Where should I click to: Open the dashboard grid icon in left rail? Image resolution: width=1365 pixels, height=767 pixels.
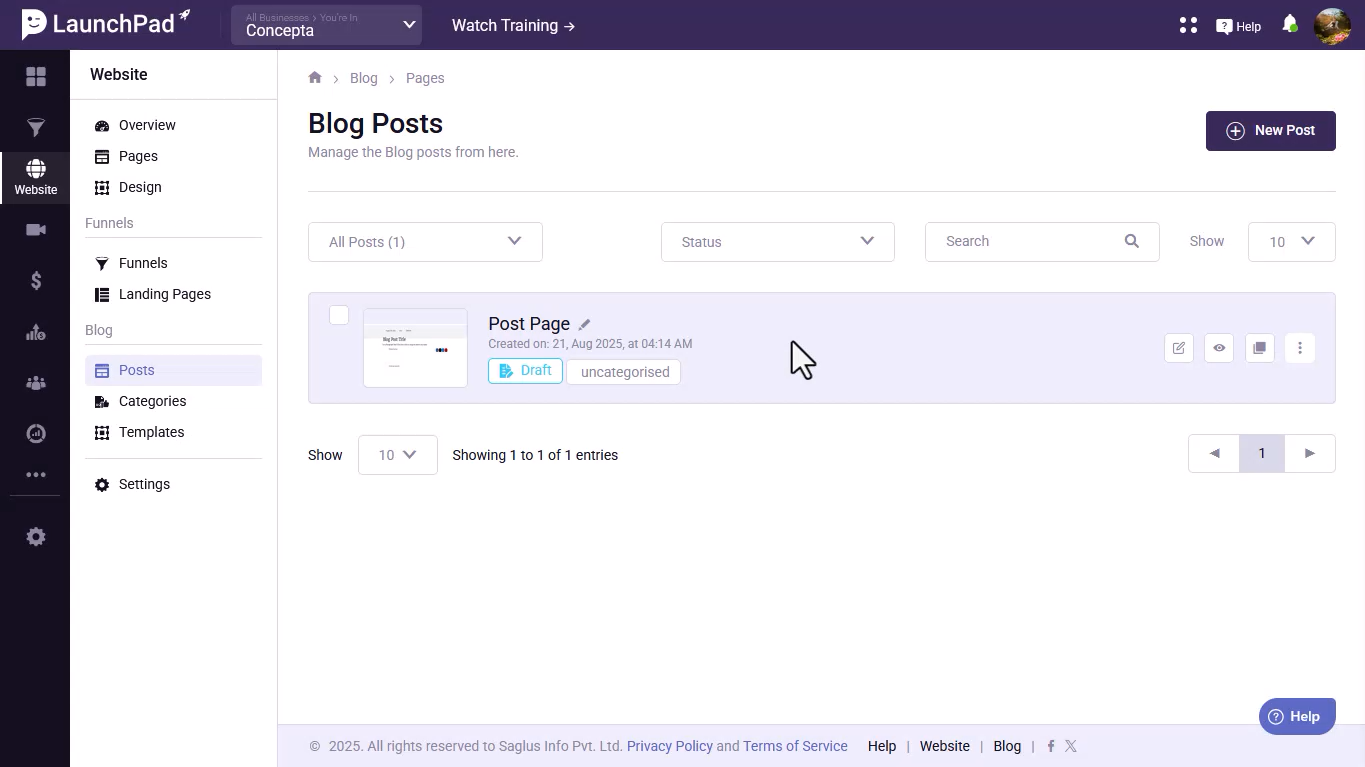tap(36, 76)
